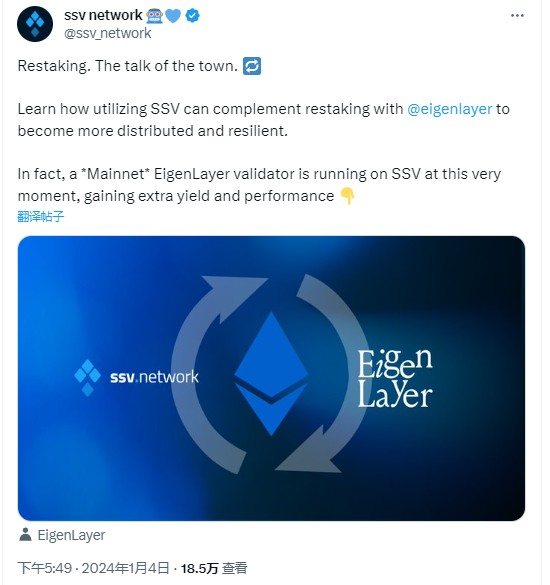
Task: Click the post date 2024年1月4日
Action: 126,568
